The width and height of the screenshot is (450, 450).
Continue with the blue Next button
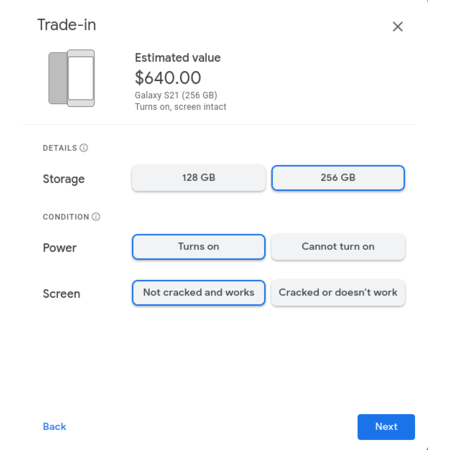[x=386, y=427]
